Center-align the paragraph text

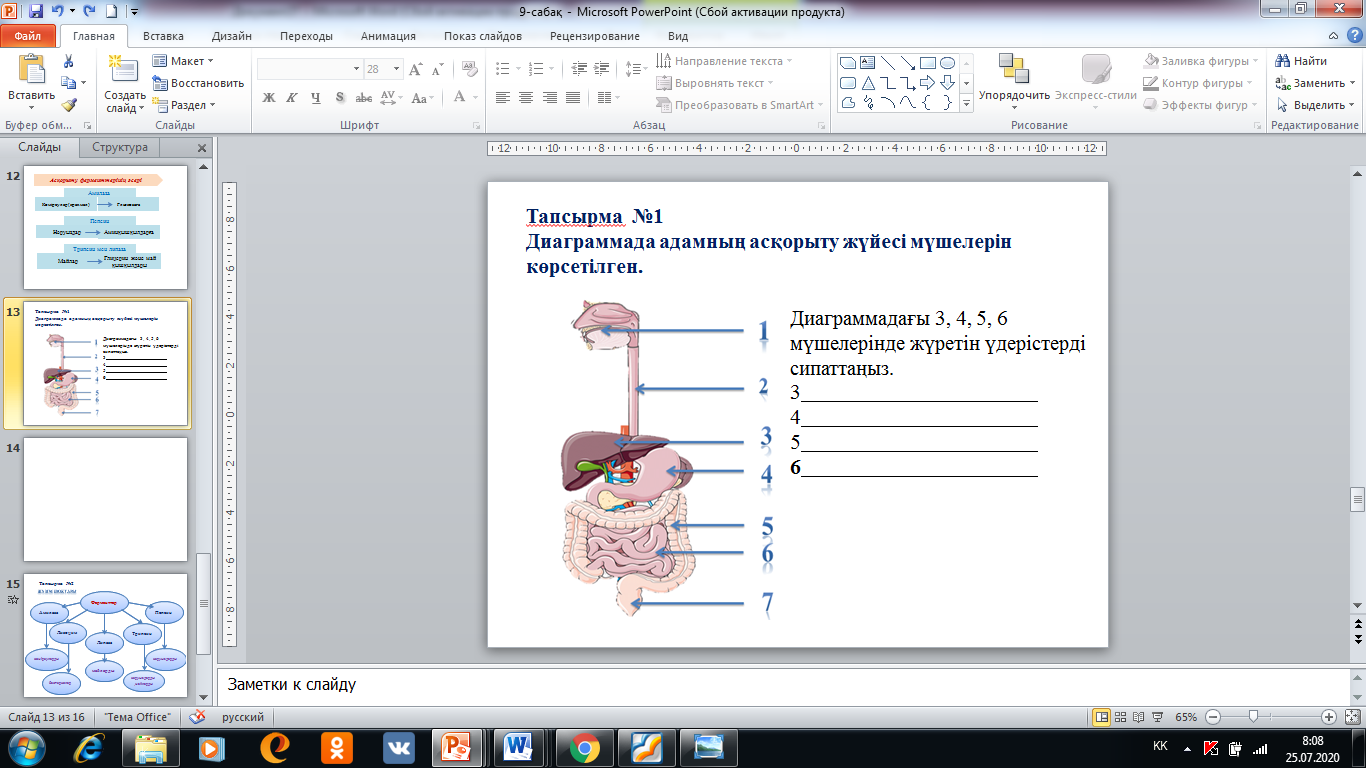pos(525,98)
